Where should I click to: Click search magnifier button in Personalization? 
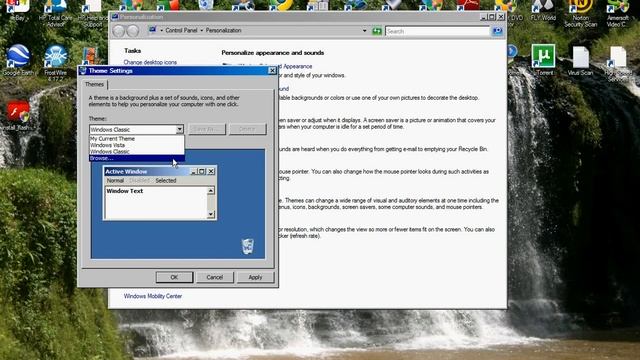coord(497,31)
